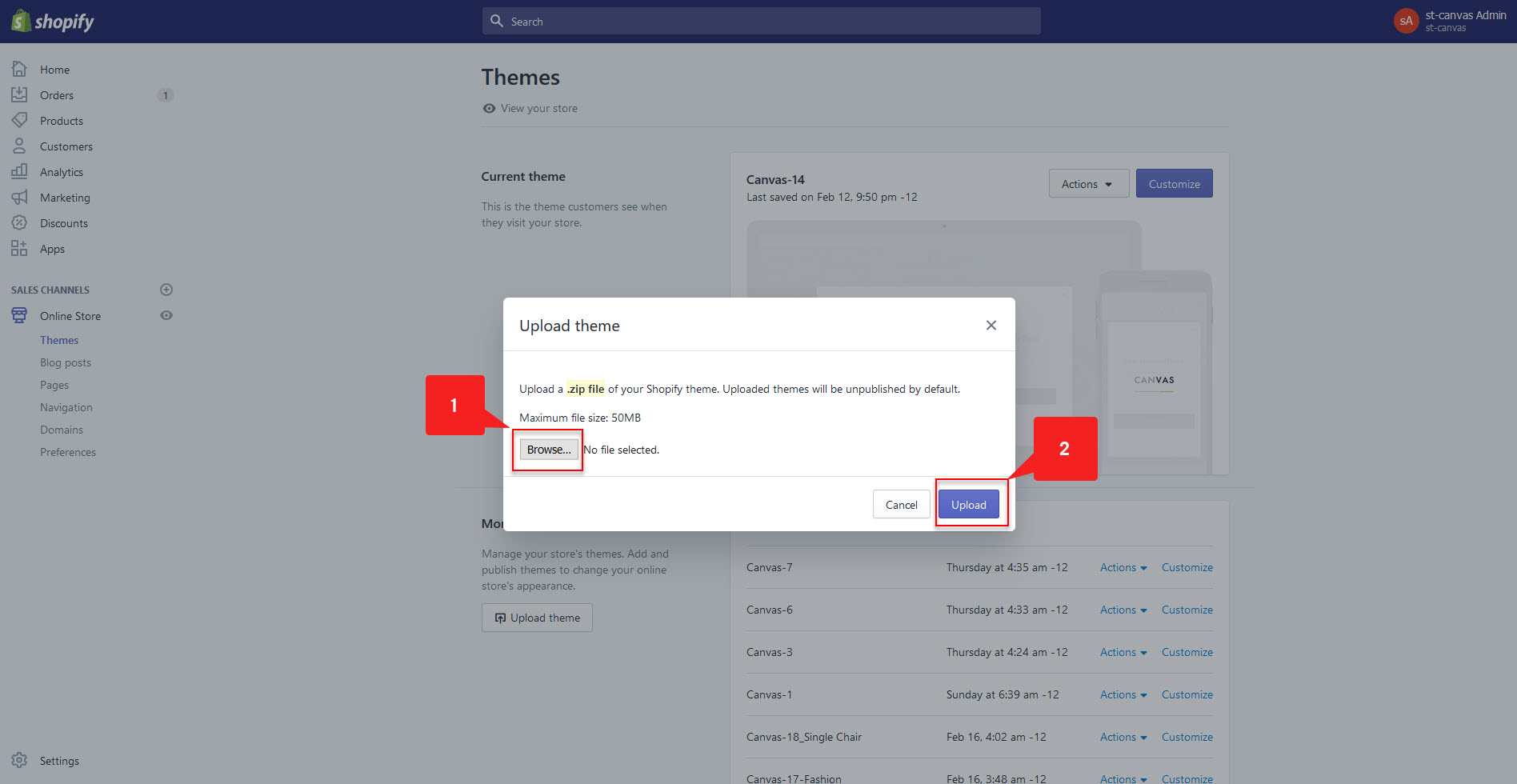Click the Orders count badge
This screenshot has width=1517, height=784.
click(x=166, y=95)
